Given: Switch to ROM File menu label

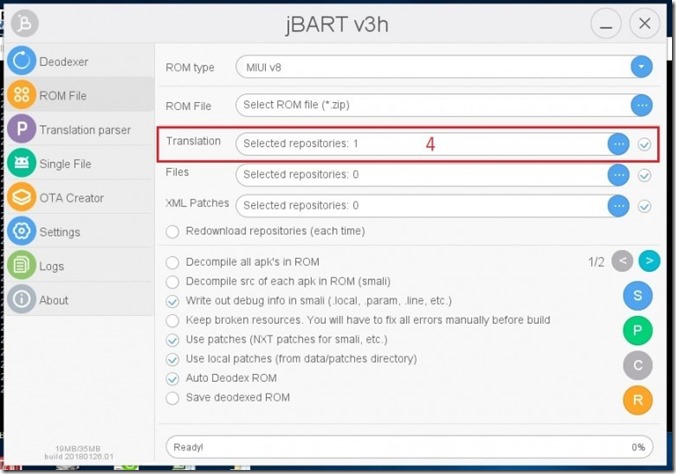Looking at the screenshot, I should (x=63, y=96).
